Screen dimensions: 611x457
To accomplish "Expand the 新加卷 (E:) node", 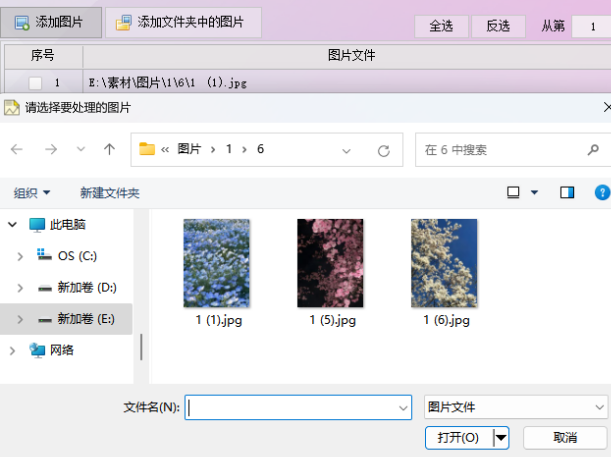I will pos(20,319).
